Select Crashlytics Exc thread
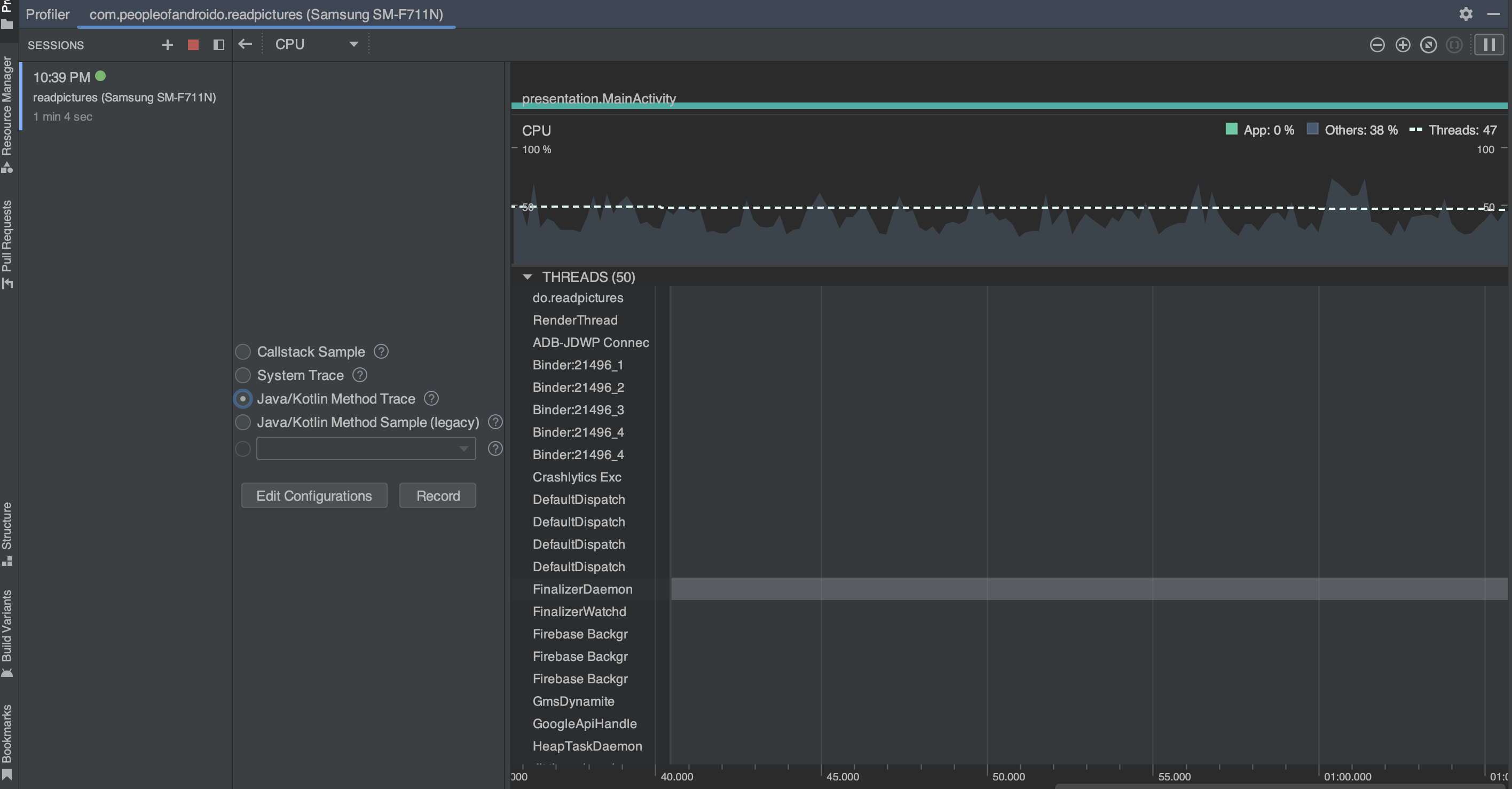The image size is (1512, 789). (577, 477)
